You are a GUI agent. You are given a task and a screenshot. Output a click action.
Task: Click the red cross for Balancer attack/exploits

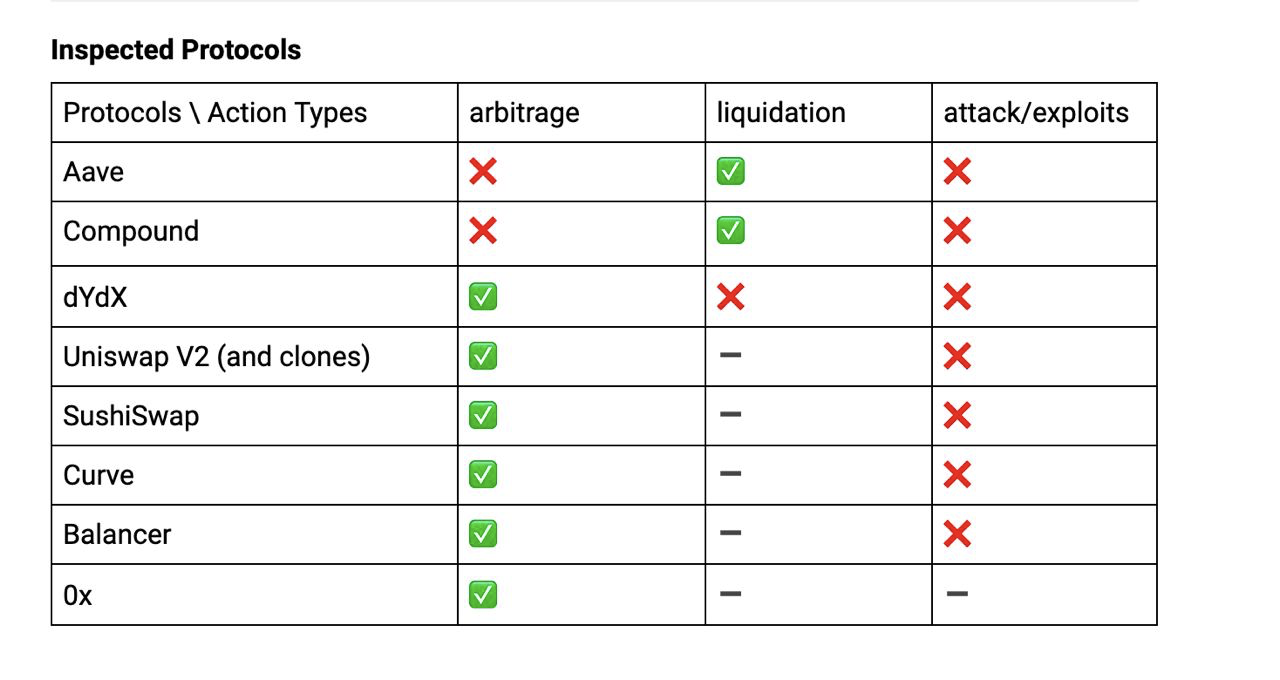(x=957, y=534)
